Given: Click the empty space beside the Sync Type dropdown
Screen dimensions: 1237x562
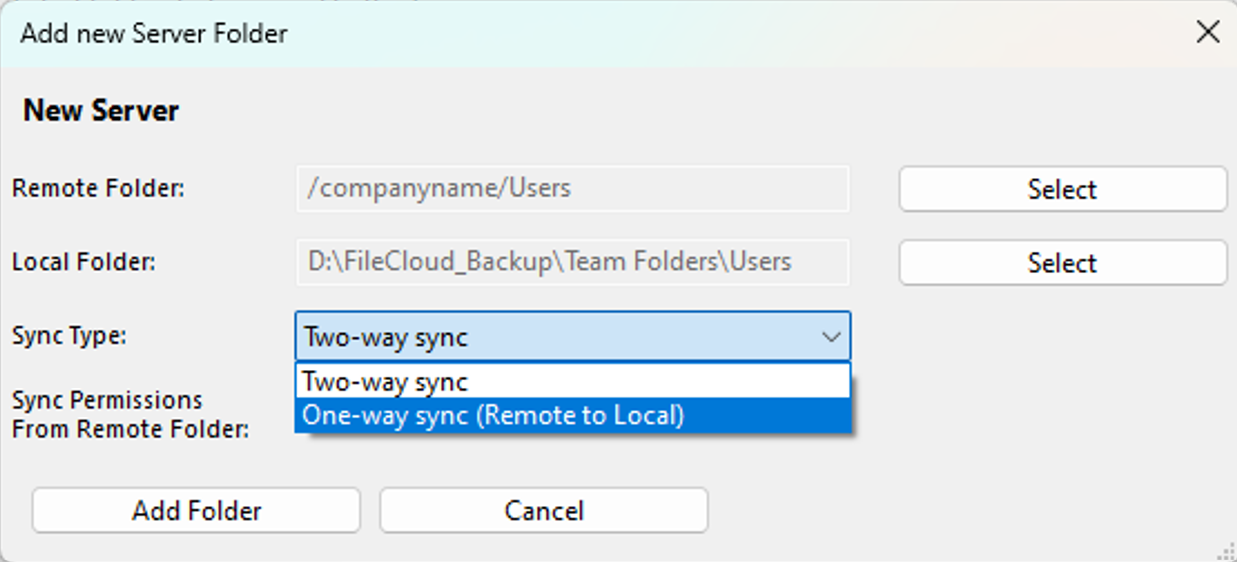Looking at the screenshot, I should [x=1040, y=336].
